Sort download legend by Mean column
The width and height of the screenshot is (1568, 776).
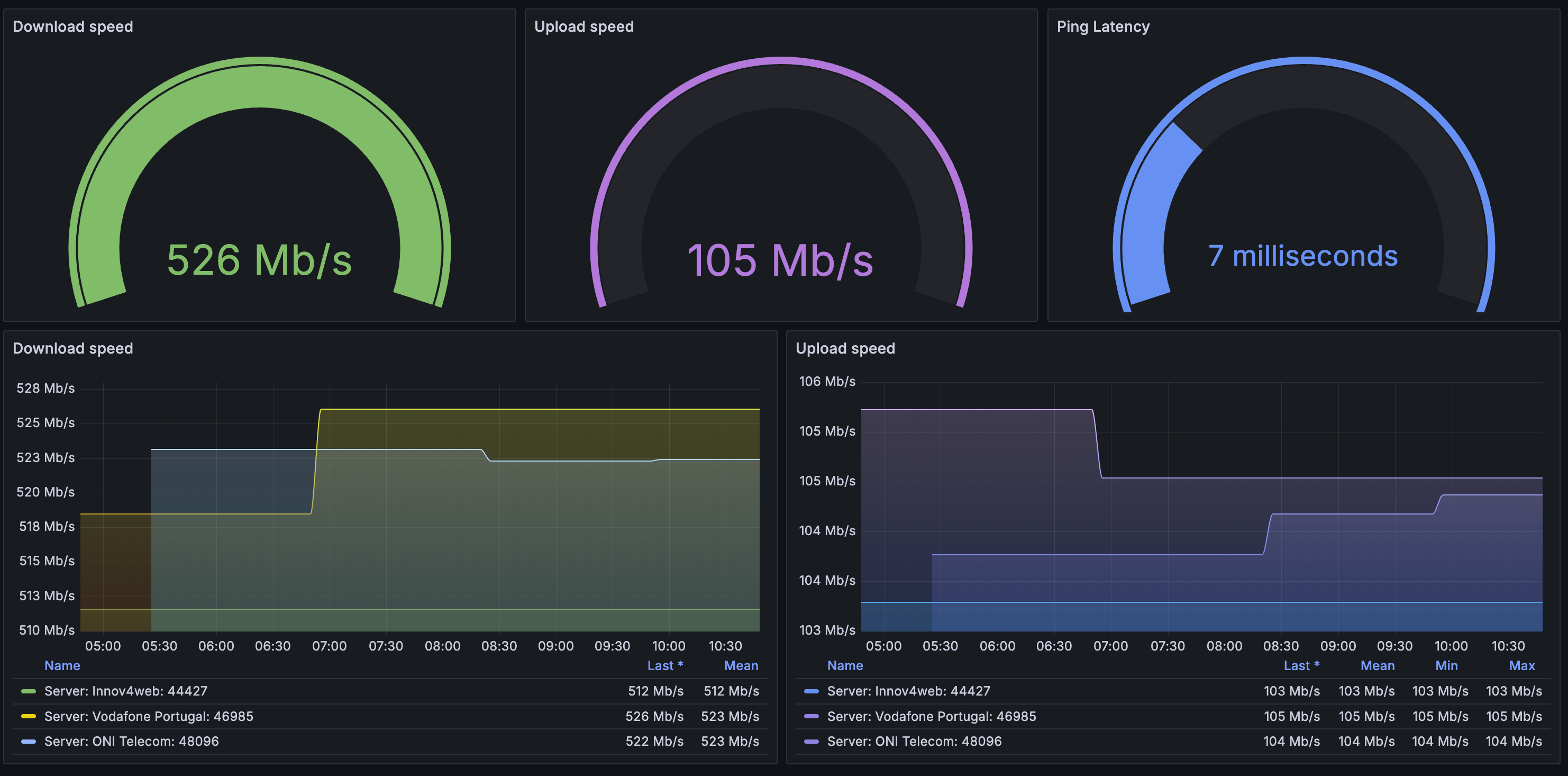pos(740,666)
